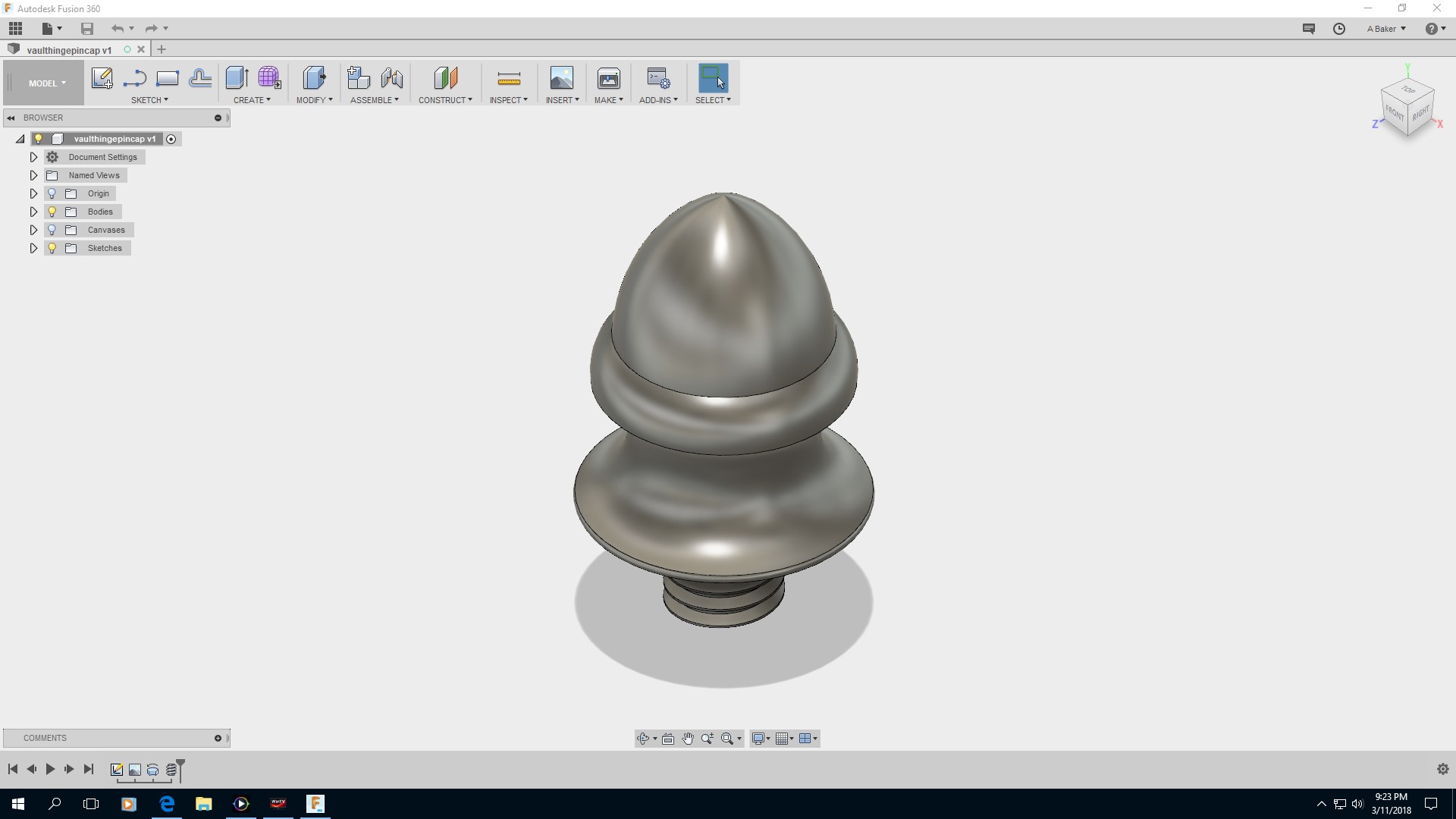Click the Create Sketch icon
The height and width of the screenshot is (819, 1456).
pyautogui.click(x=102, y=78)
